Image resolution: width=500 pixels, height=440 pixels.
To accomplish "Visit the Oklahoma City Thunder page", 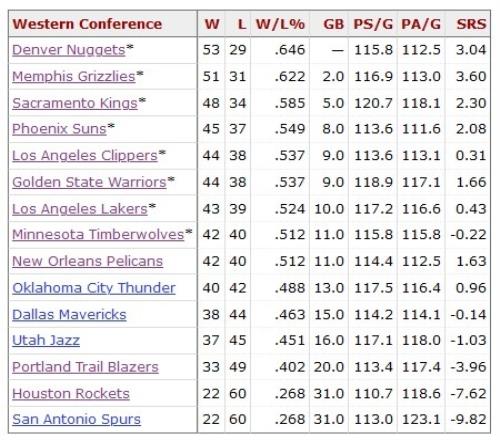I will (x=94, y=288).
